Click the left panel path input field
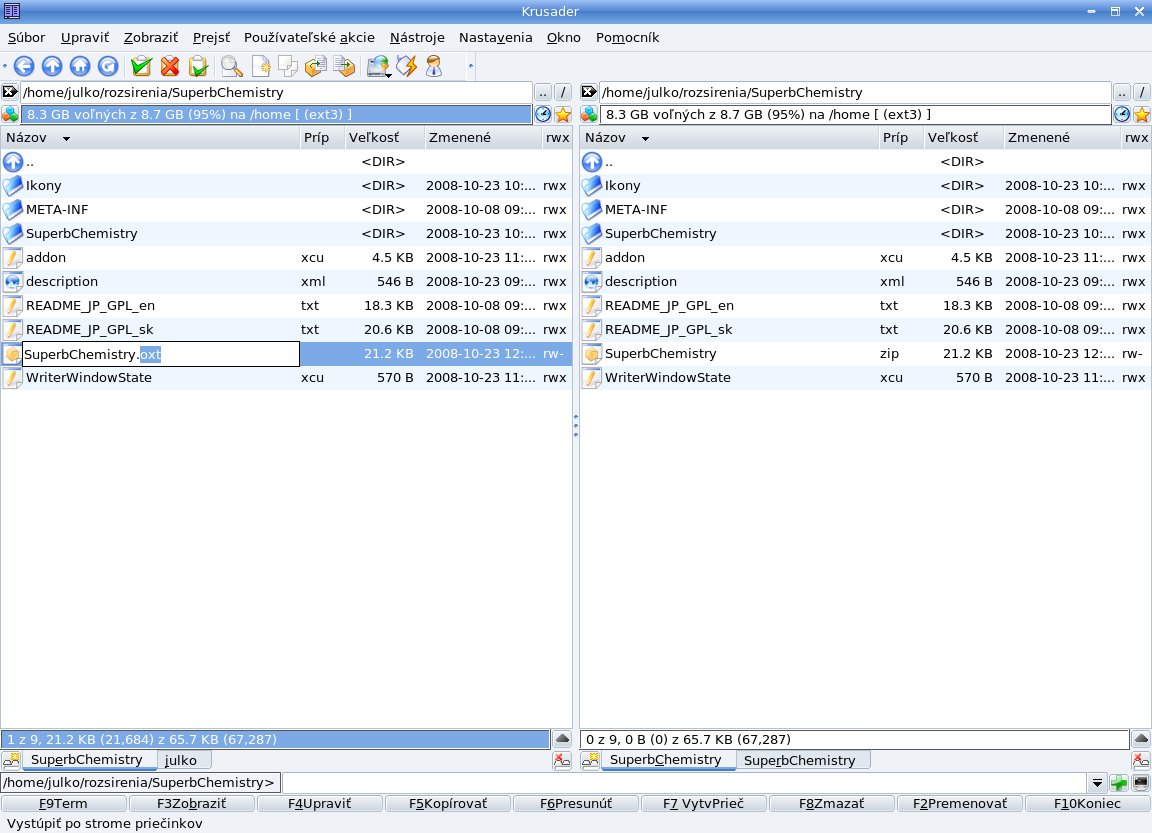 276,93
